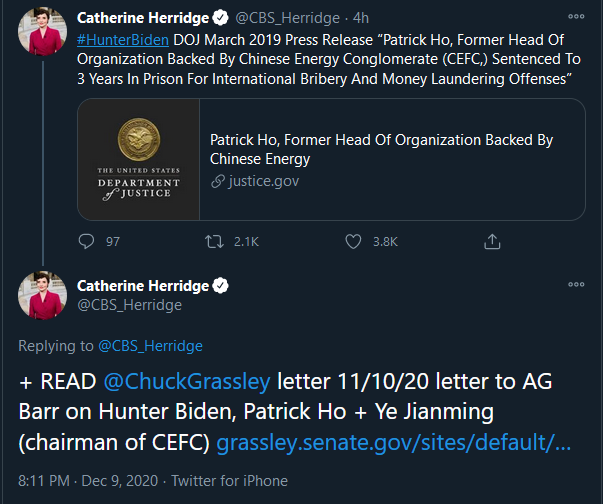Open the @ChuckGrassley mention
603x504 pixels.
tap(187, 381)
